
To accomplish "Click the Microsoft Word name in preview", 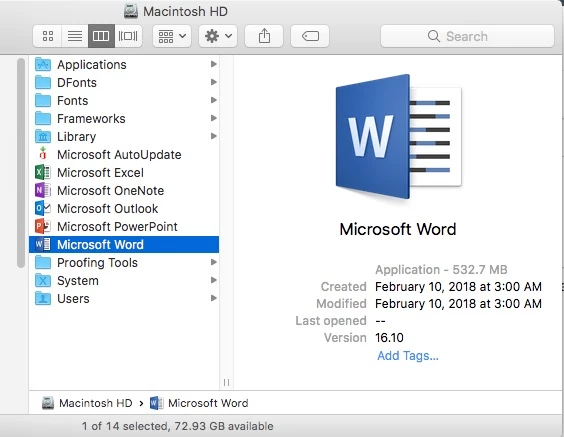I will click(x=398, y=229).
